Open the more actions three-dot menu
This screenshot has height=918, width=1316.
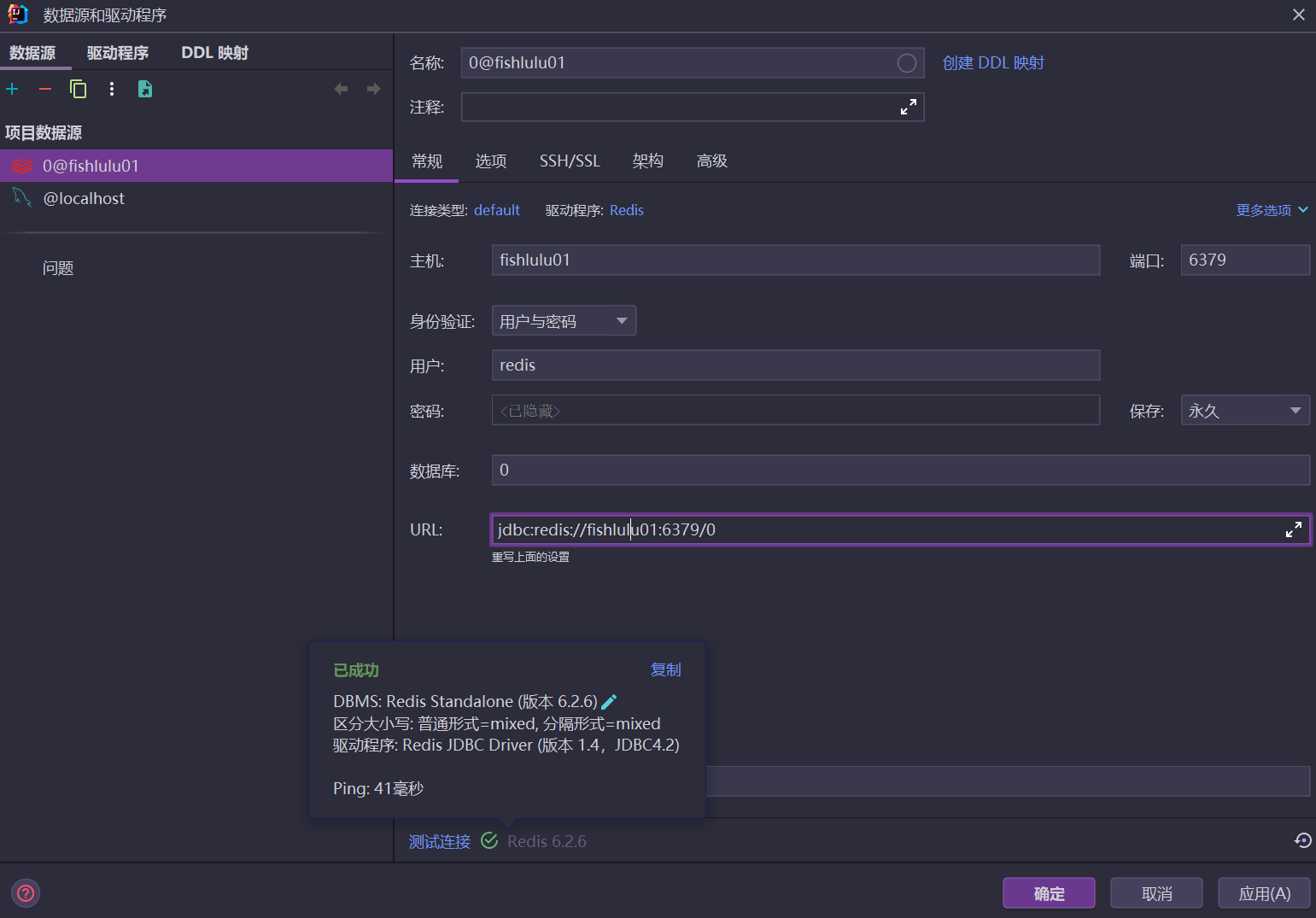click(x=112, y=89)
